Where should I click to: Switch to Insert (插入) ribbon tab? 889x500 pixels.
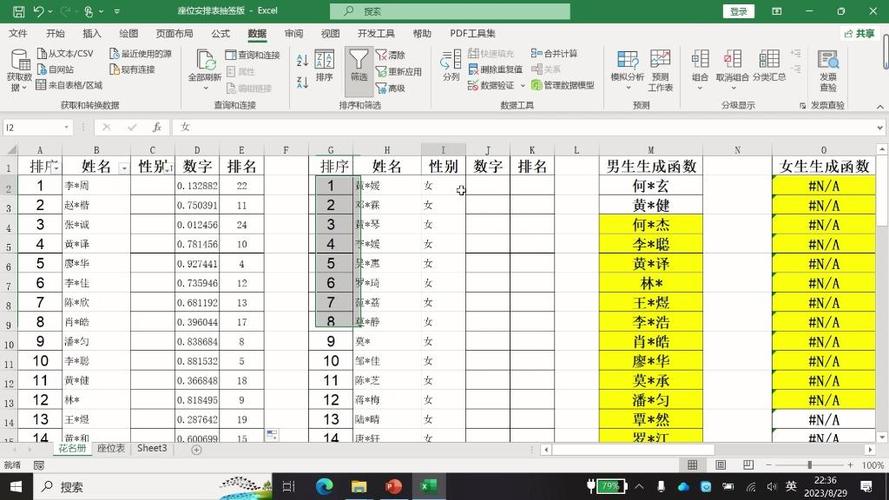pos(92,33)
